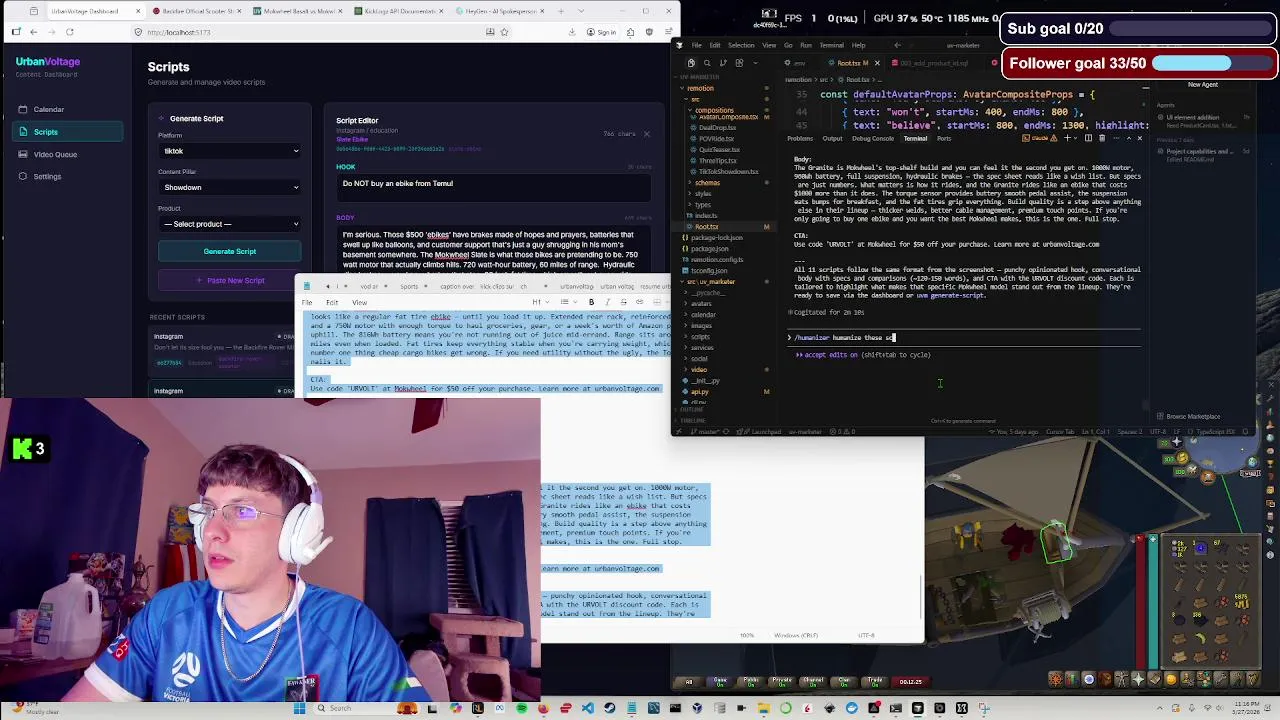Kill terminal with the trash icon

click(x=1102, y=138)
